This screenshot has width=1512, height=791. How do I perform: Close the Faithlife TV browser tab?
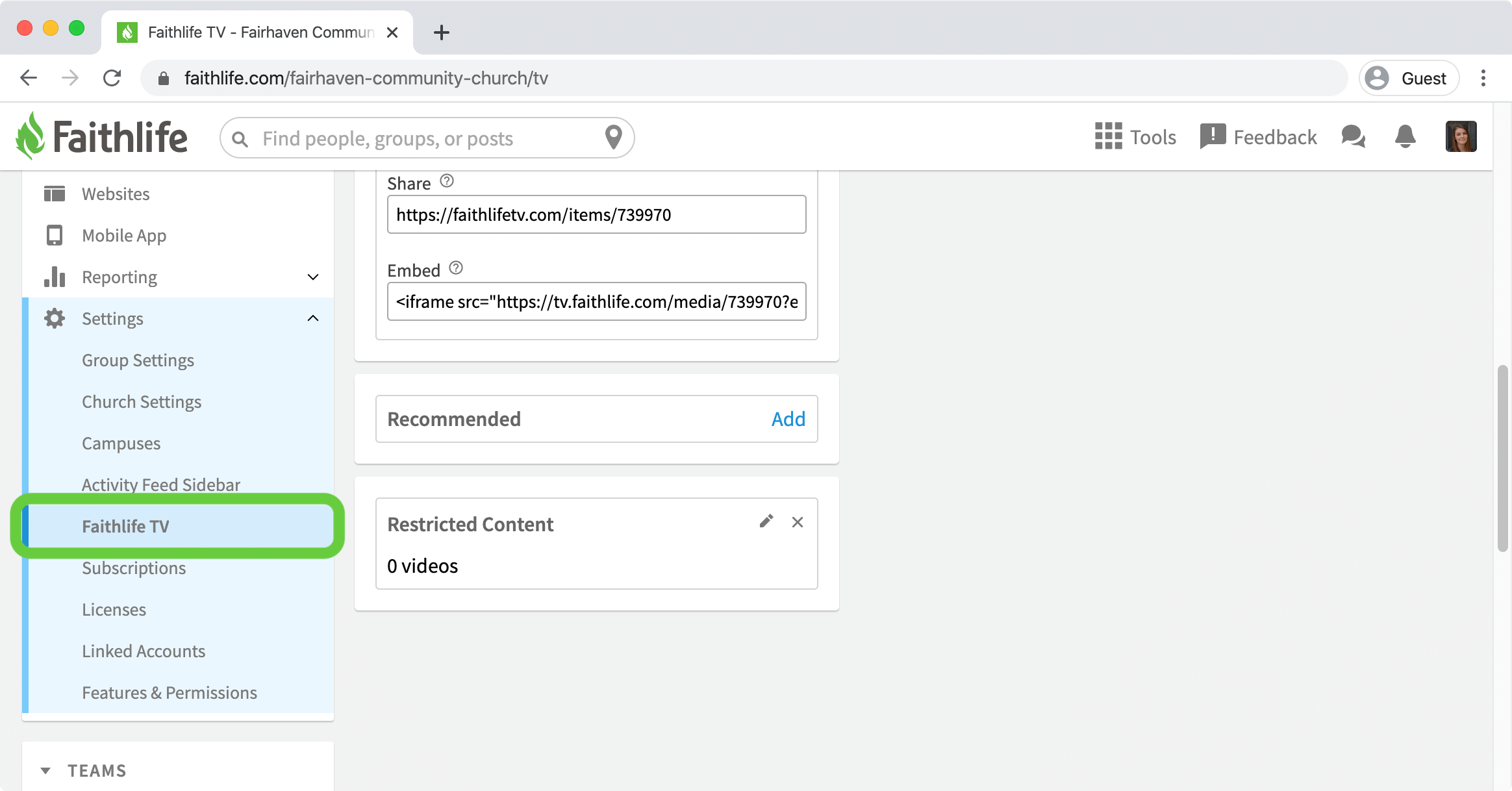(392, 32)
